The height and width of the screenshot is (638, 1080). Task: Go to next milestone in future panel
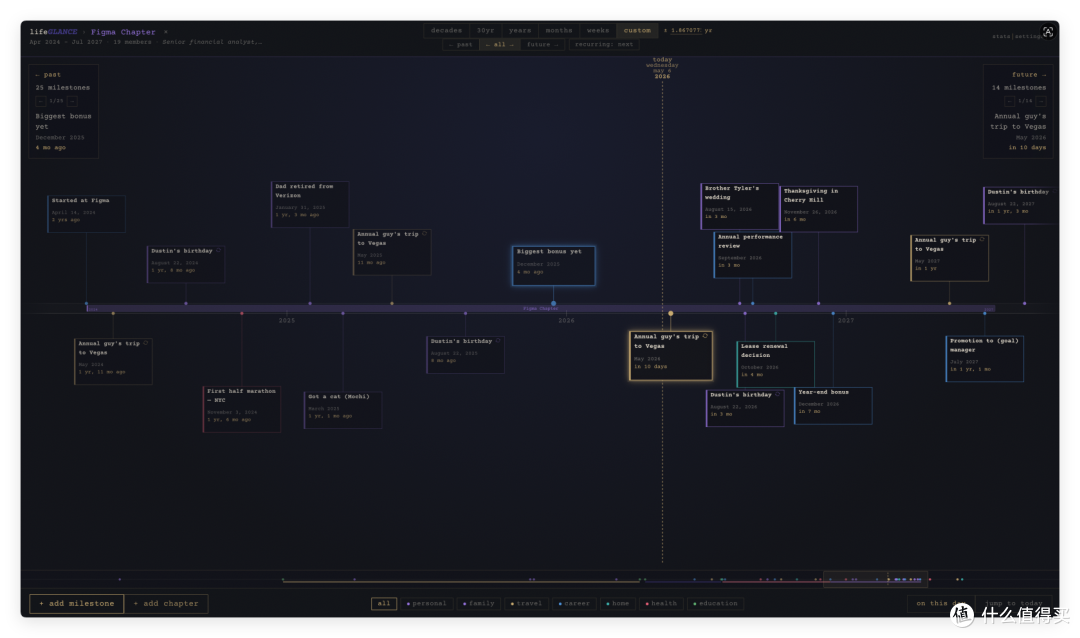1041,101
